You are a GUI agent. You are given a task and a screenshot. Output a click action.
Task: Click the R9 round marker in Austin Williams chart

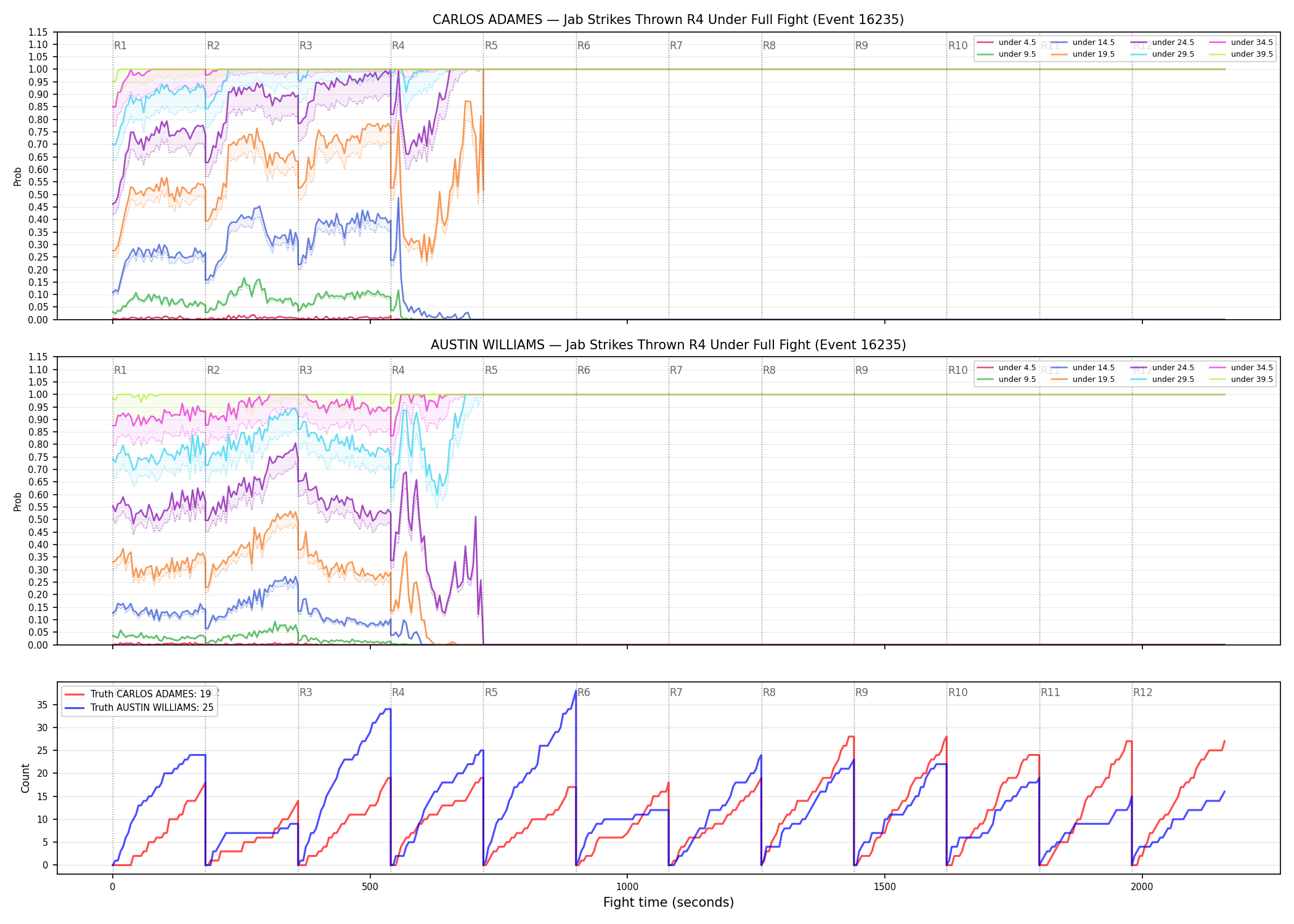(861, 370)
